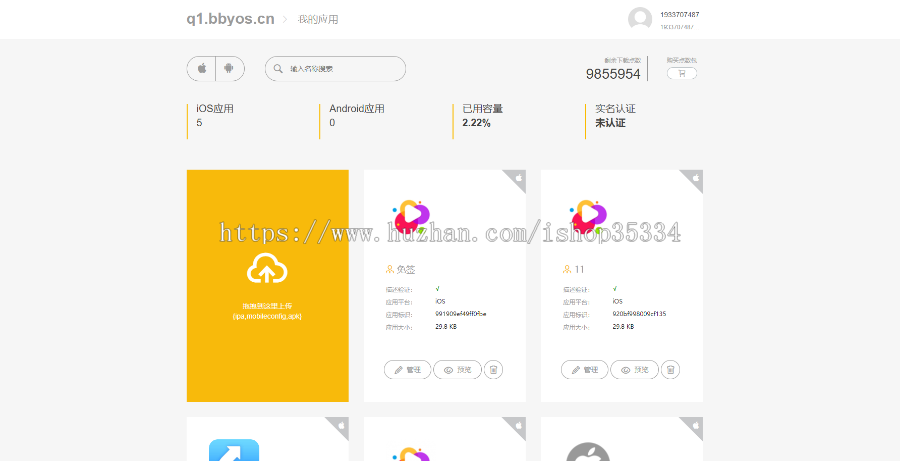
Task: Filter apps by Android platform
Action: coord(230,69)
